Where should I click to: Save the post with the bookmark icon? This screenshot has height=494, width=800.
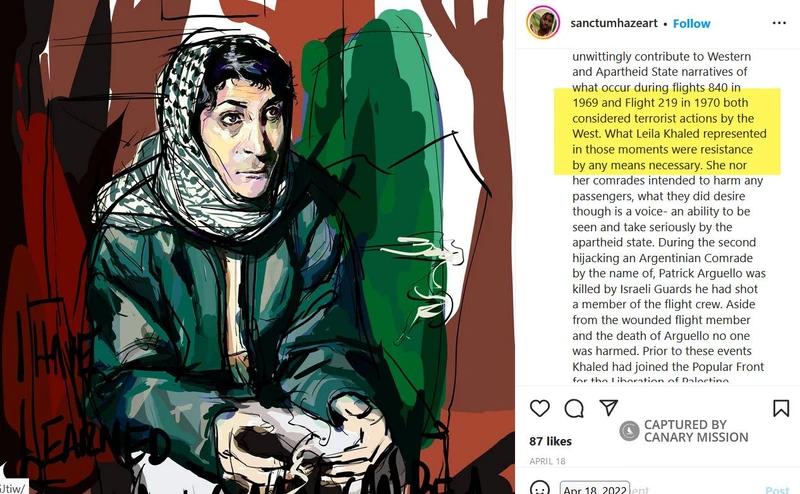click(x=781, y=408)
